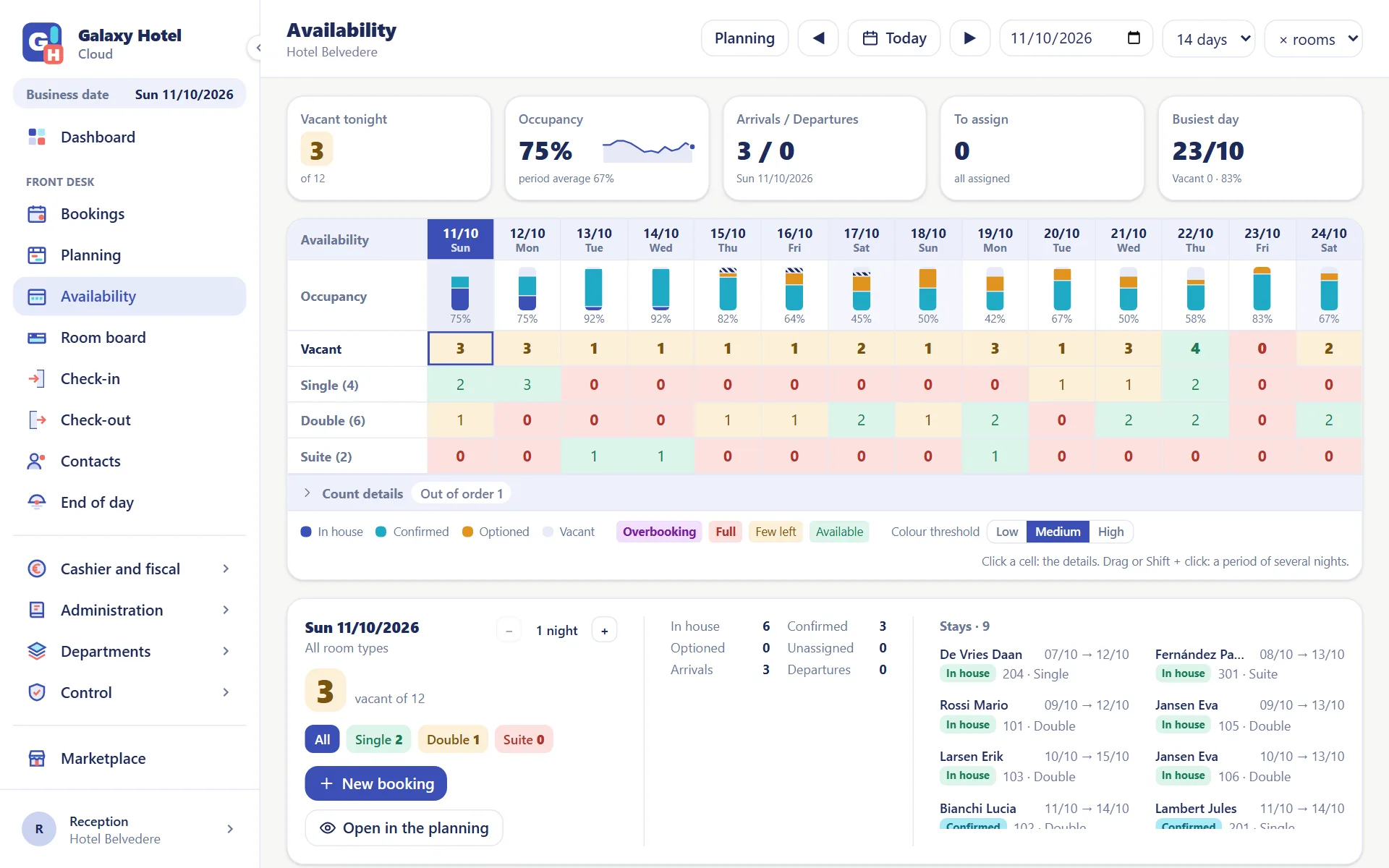This screenshot has width=1389, height=868.
Task: Click the Check-out arrow icon
Action: (x=37, y=420)
